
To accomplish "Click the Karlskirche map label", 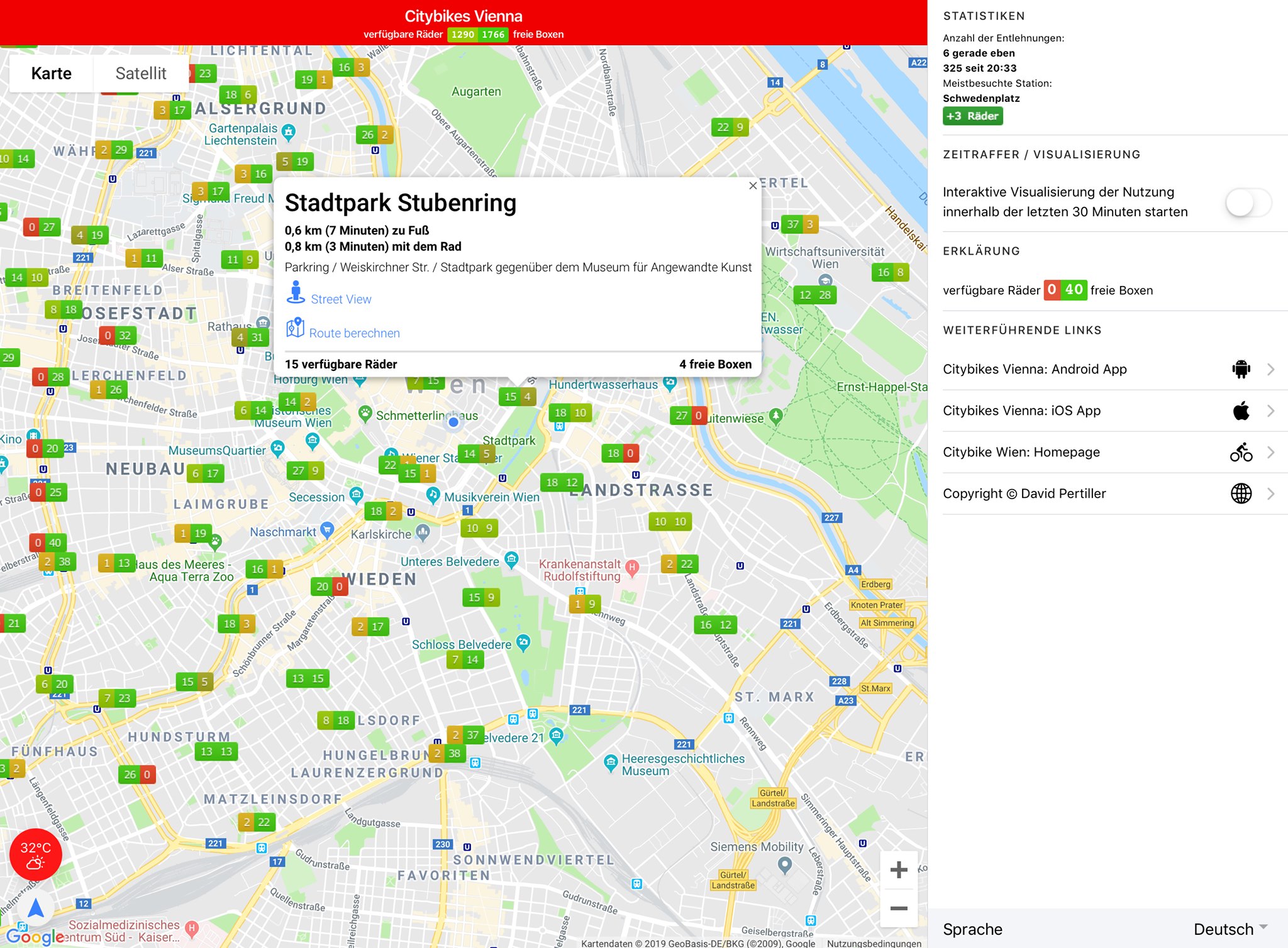I will (380, 534).
